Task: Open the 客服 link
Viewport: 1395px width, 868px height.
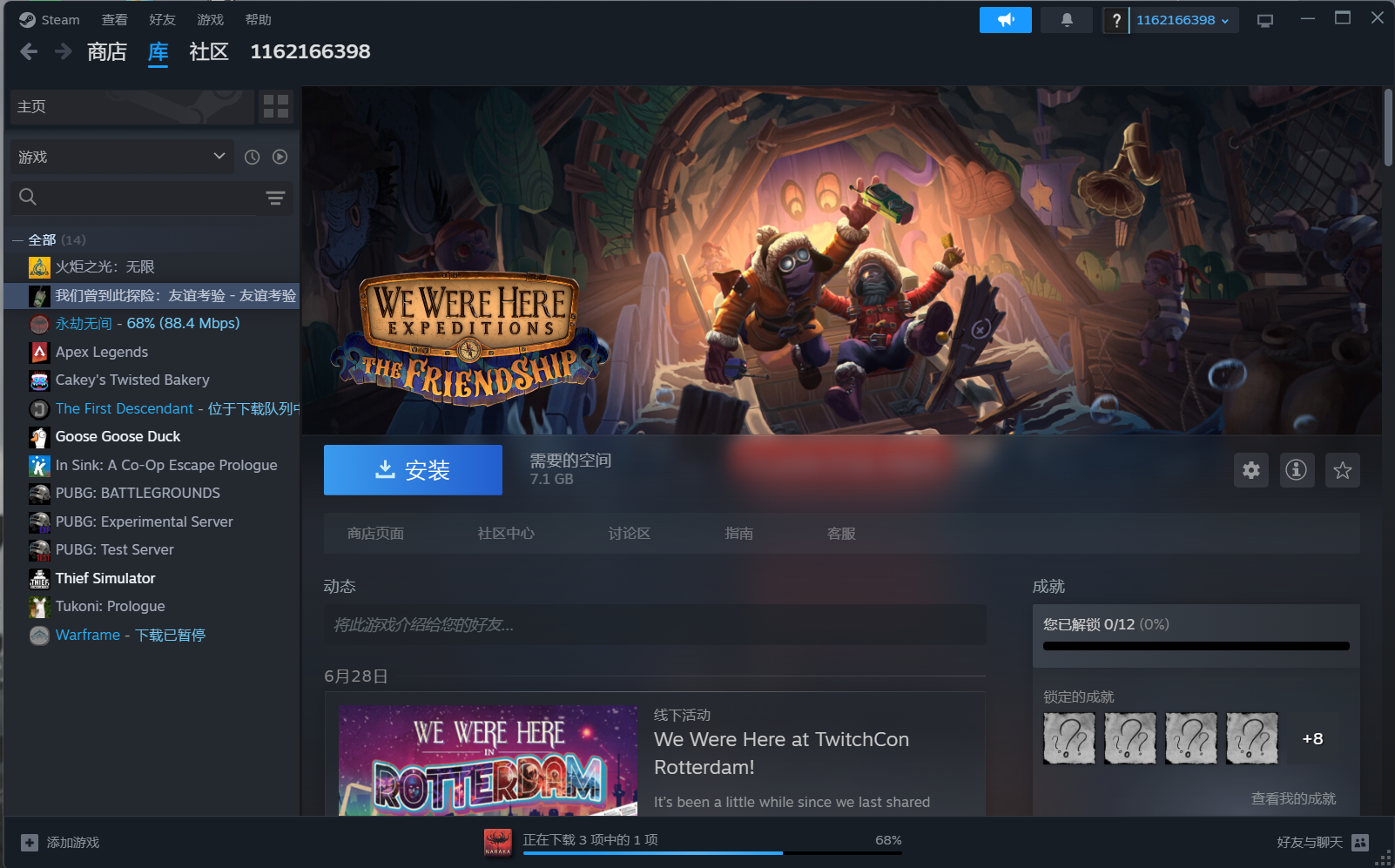Action: [x=841, y=534]
